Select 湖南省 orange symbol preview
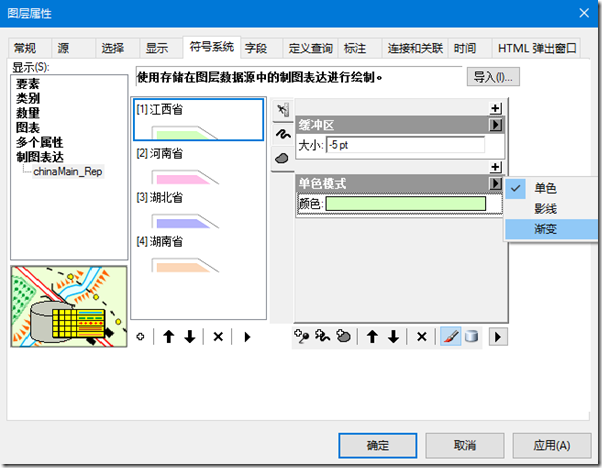602x468 pixels. tap(185, 265)
